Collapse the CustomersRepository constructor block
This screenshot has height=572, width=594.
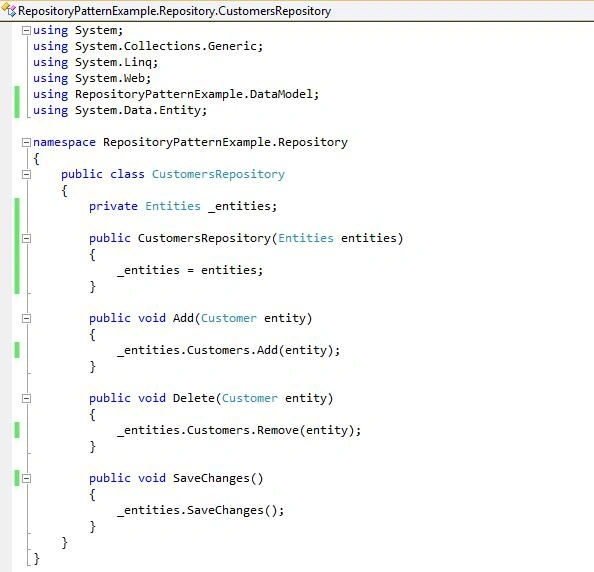26,239
